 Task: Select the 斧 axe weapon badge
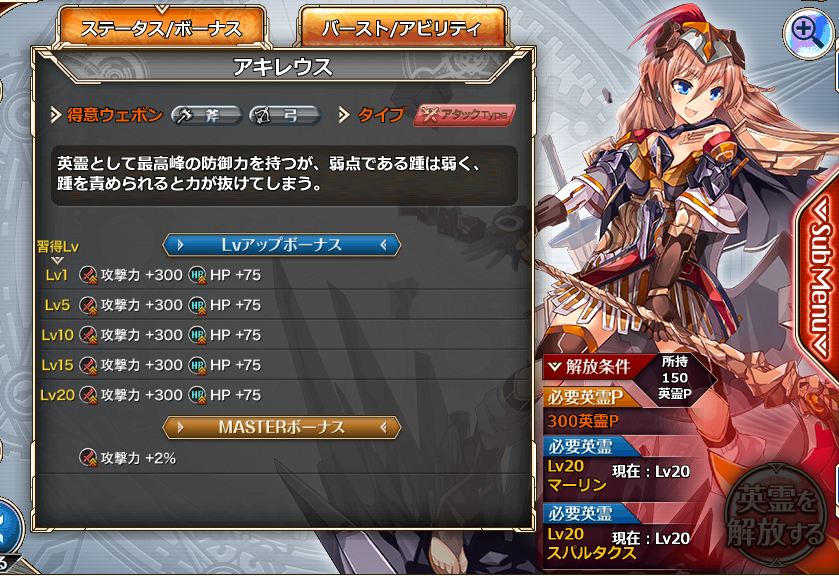pyautogui.click(x=207, y=115)
